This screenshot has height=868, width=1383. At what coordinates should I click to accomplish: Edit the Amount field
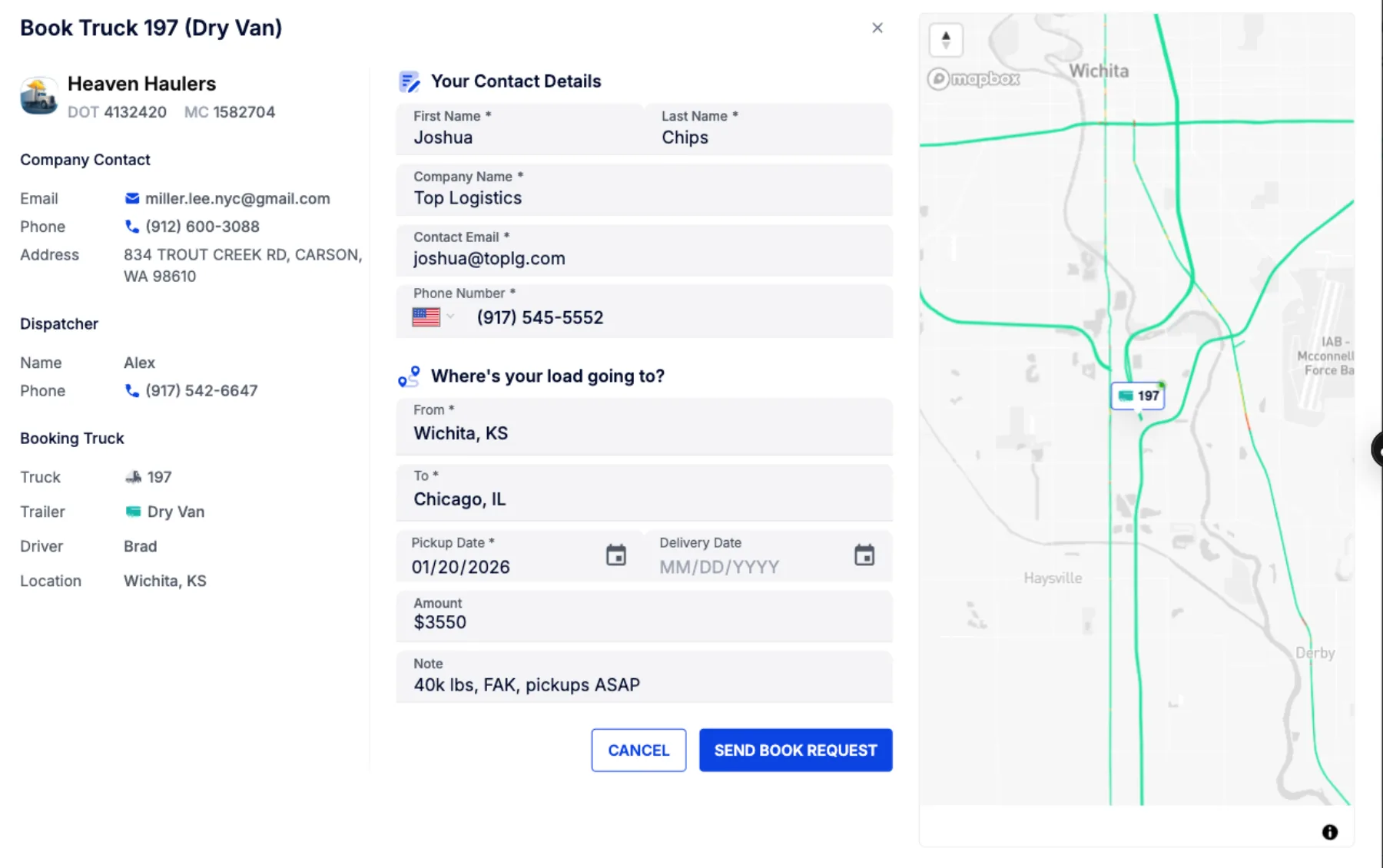pyautogui.click(x=645, y=615)
